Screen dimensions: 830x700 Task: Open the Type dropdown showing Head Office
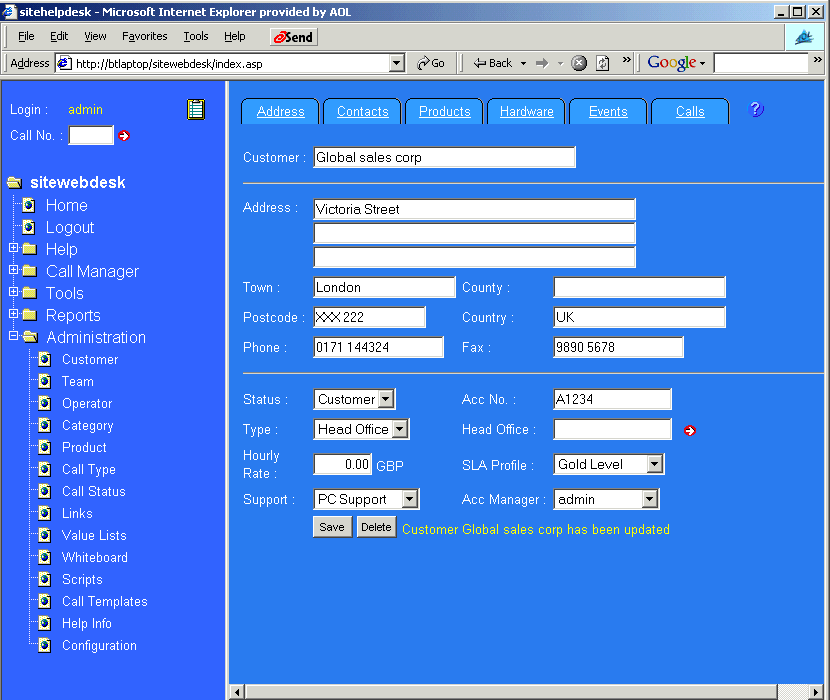pyautogui.click(x=400, y=429)
